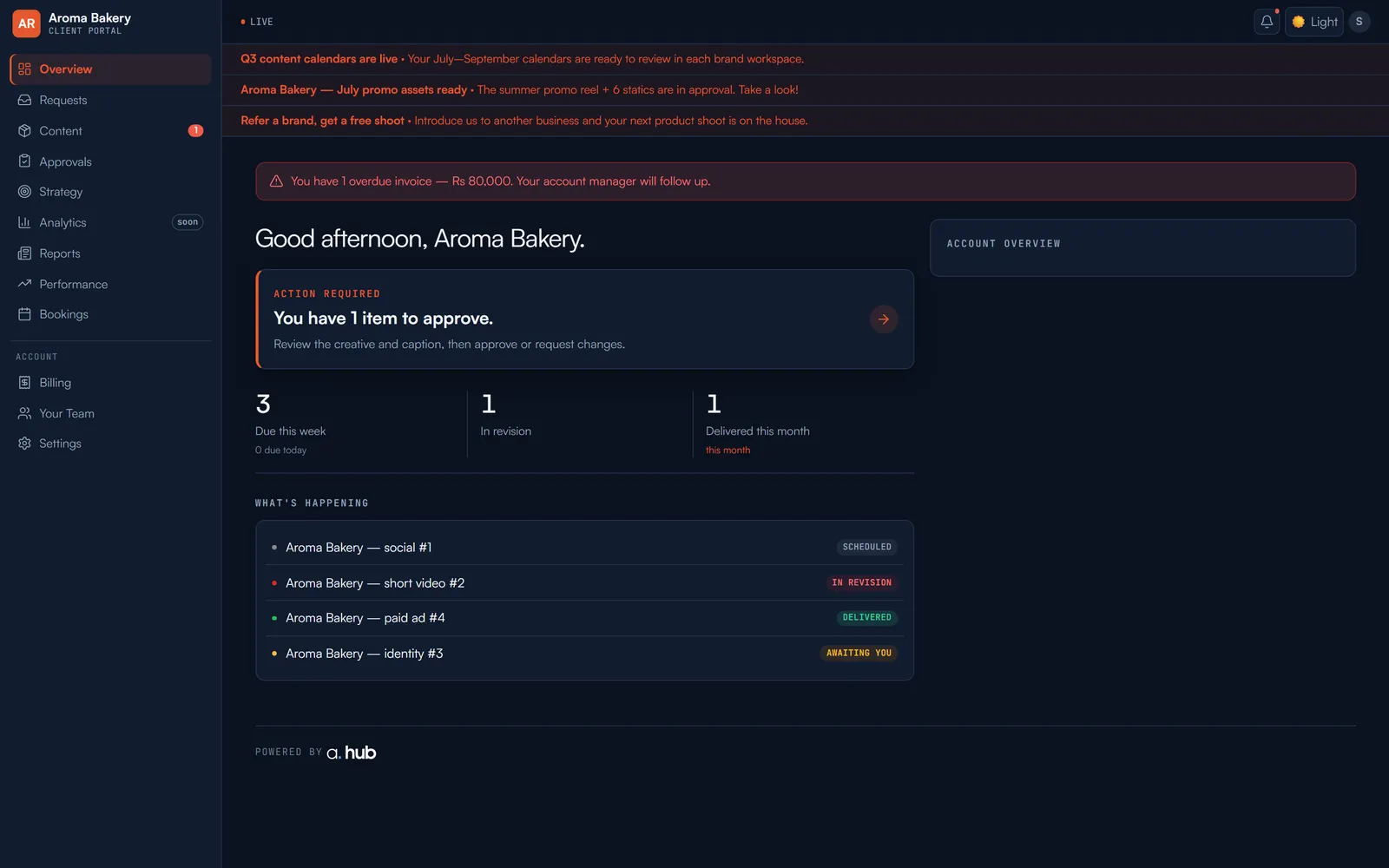Open the Aroma Bakery paid ad #4 row
1389x868 pixels.
click(584, 618)
